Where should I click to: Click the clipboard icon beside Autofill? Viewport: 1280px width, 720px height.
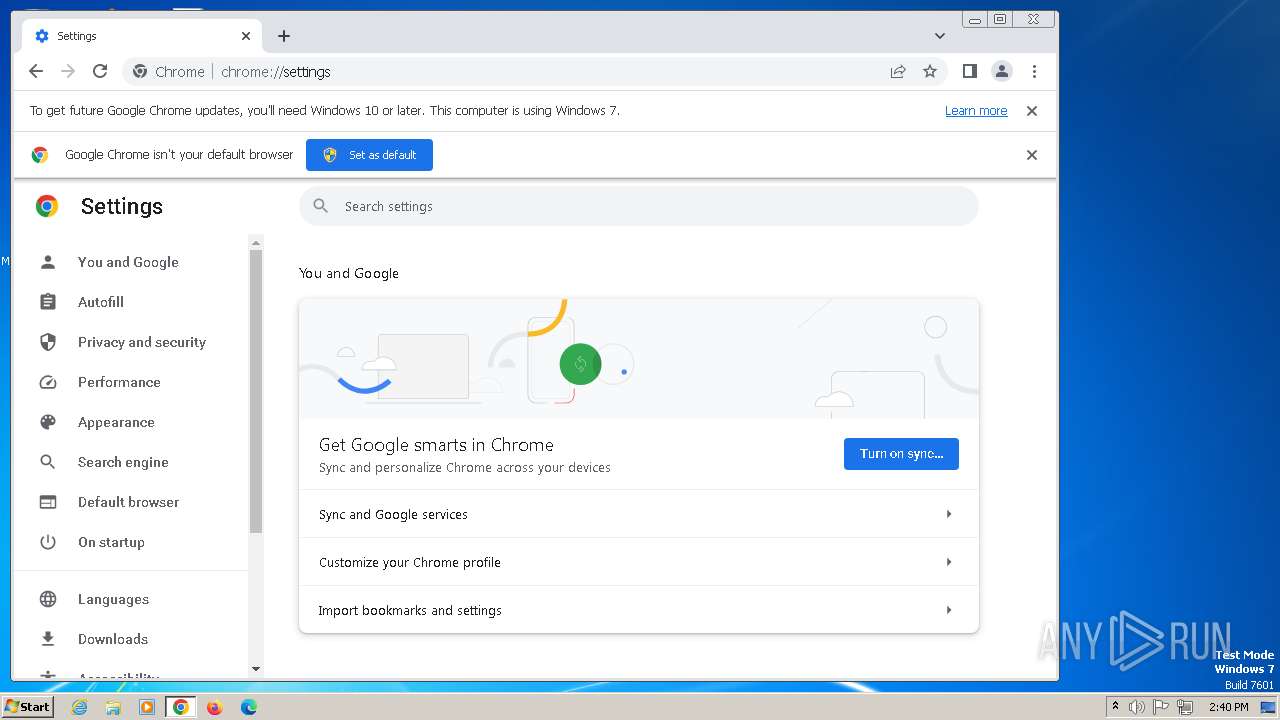click(x=47, y=302)
